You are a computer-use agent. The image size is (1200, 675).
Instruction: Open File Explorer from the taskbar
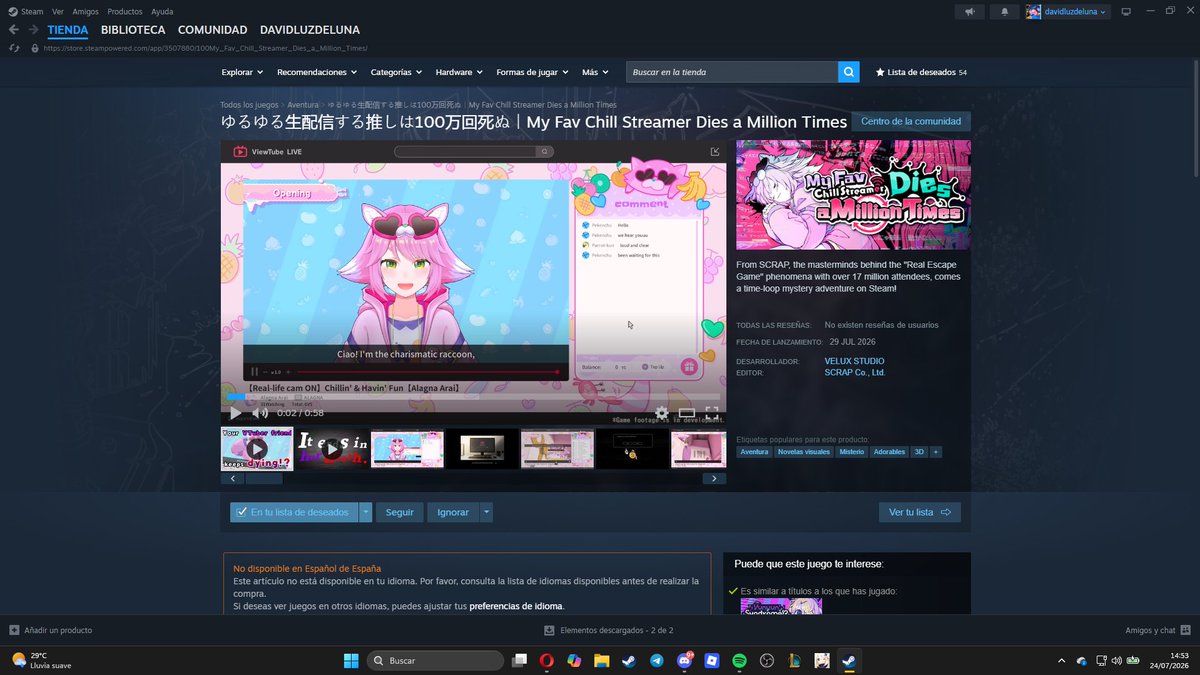click(602, 660)
